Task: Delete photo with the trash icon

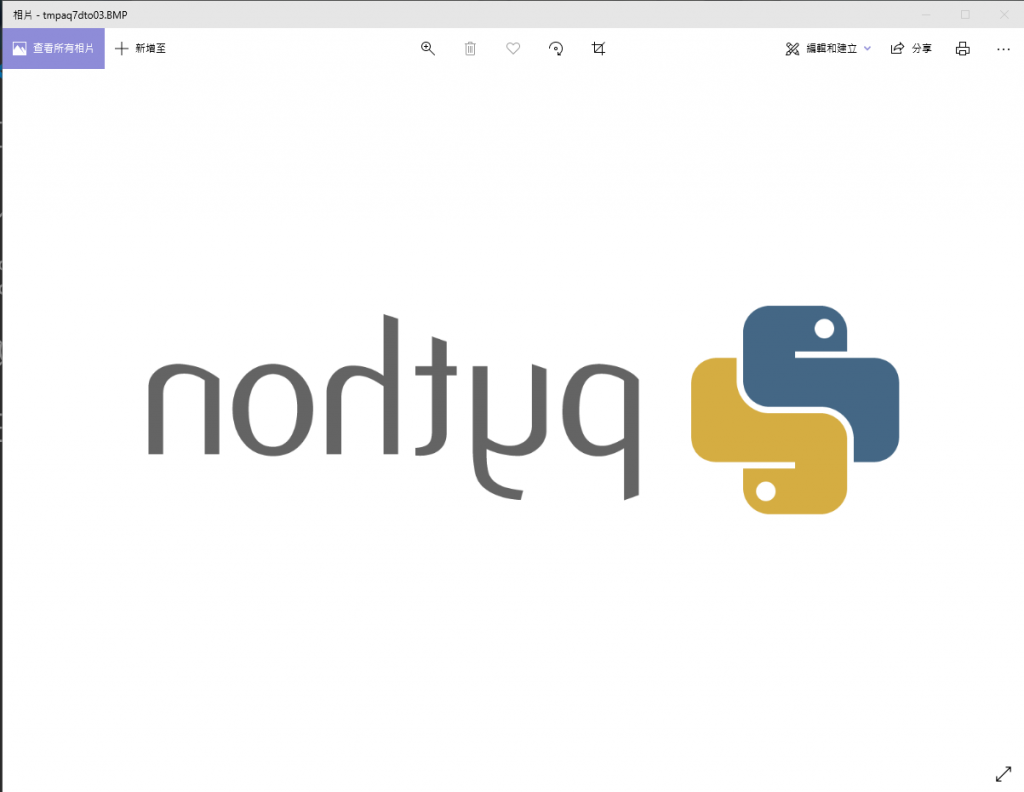Action: tap(470, 48)
